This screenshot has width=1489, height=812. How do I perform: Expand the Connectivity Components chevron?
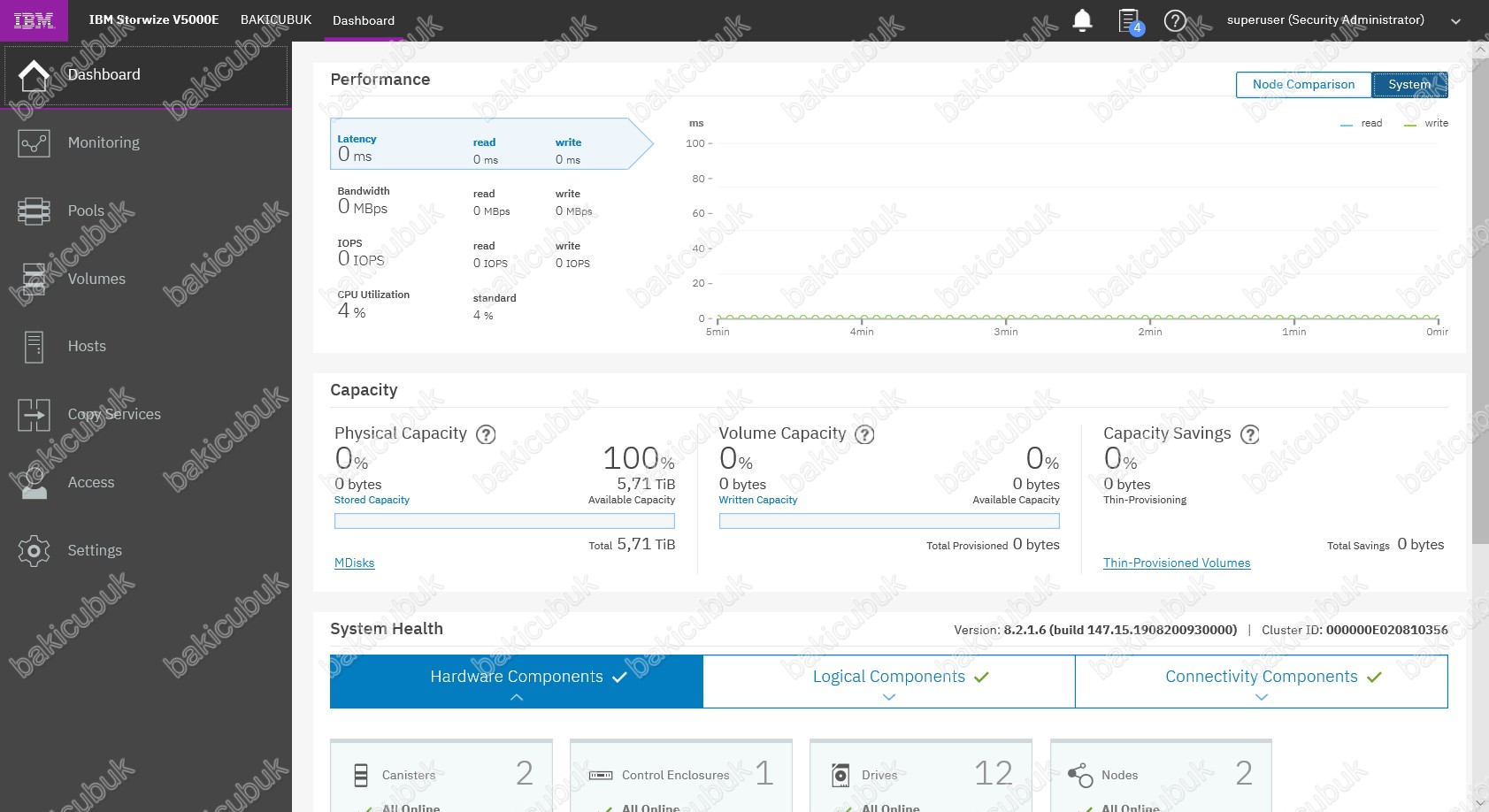(x=1262, y=698)
